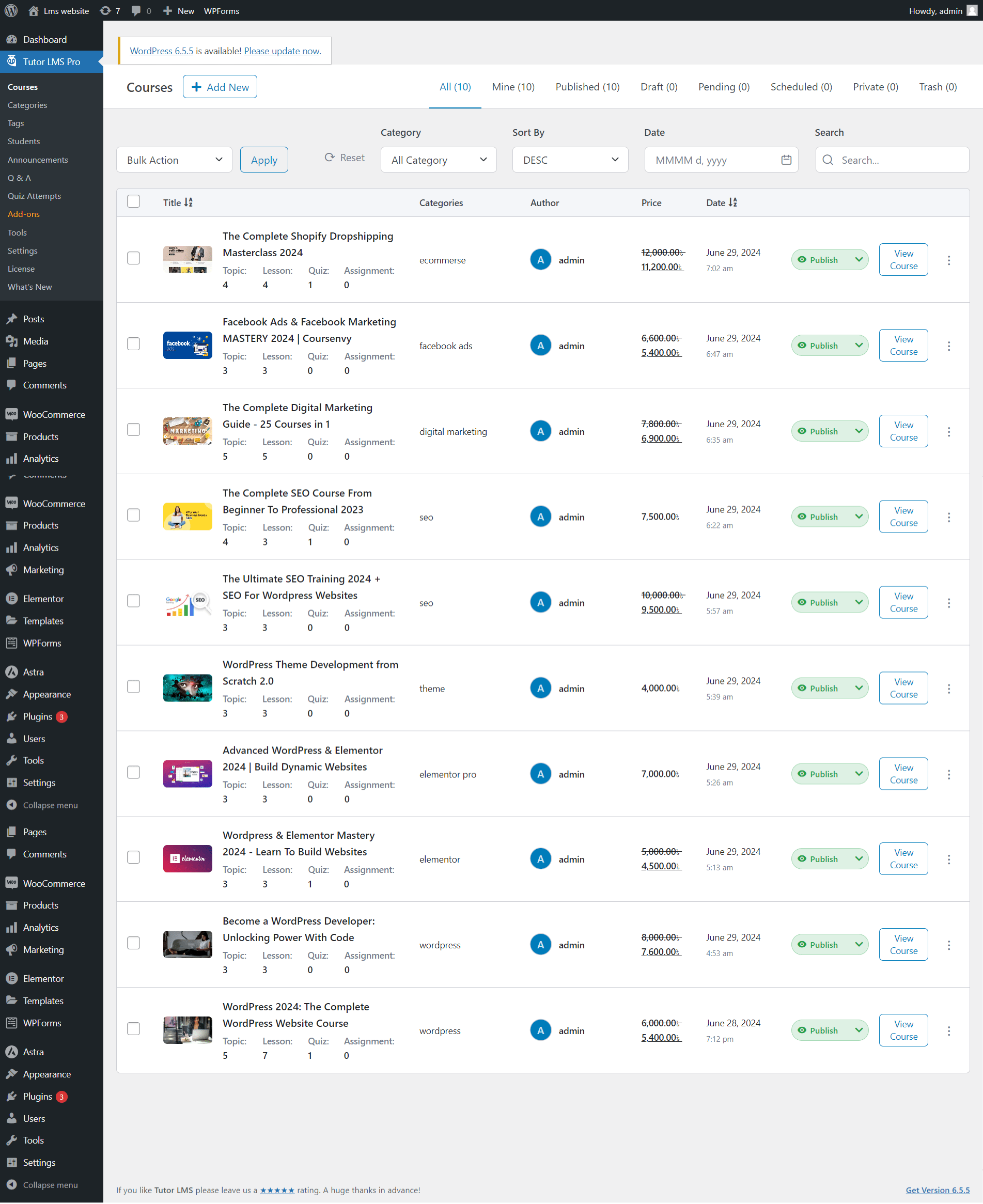Open three-dot menu for Shopify Dropshipping course
This screenshot has height=1204, width=983.
coord(948,260)
